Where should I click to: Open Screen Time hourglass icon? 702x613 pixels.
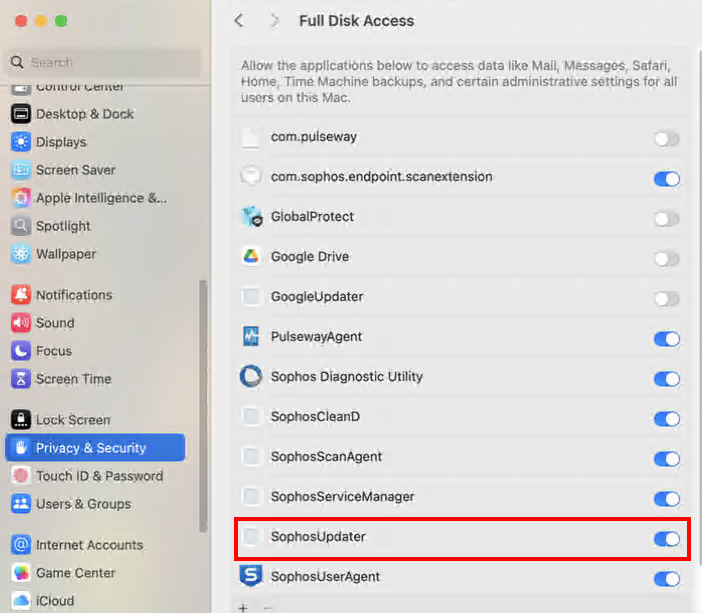click(21, 379)
